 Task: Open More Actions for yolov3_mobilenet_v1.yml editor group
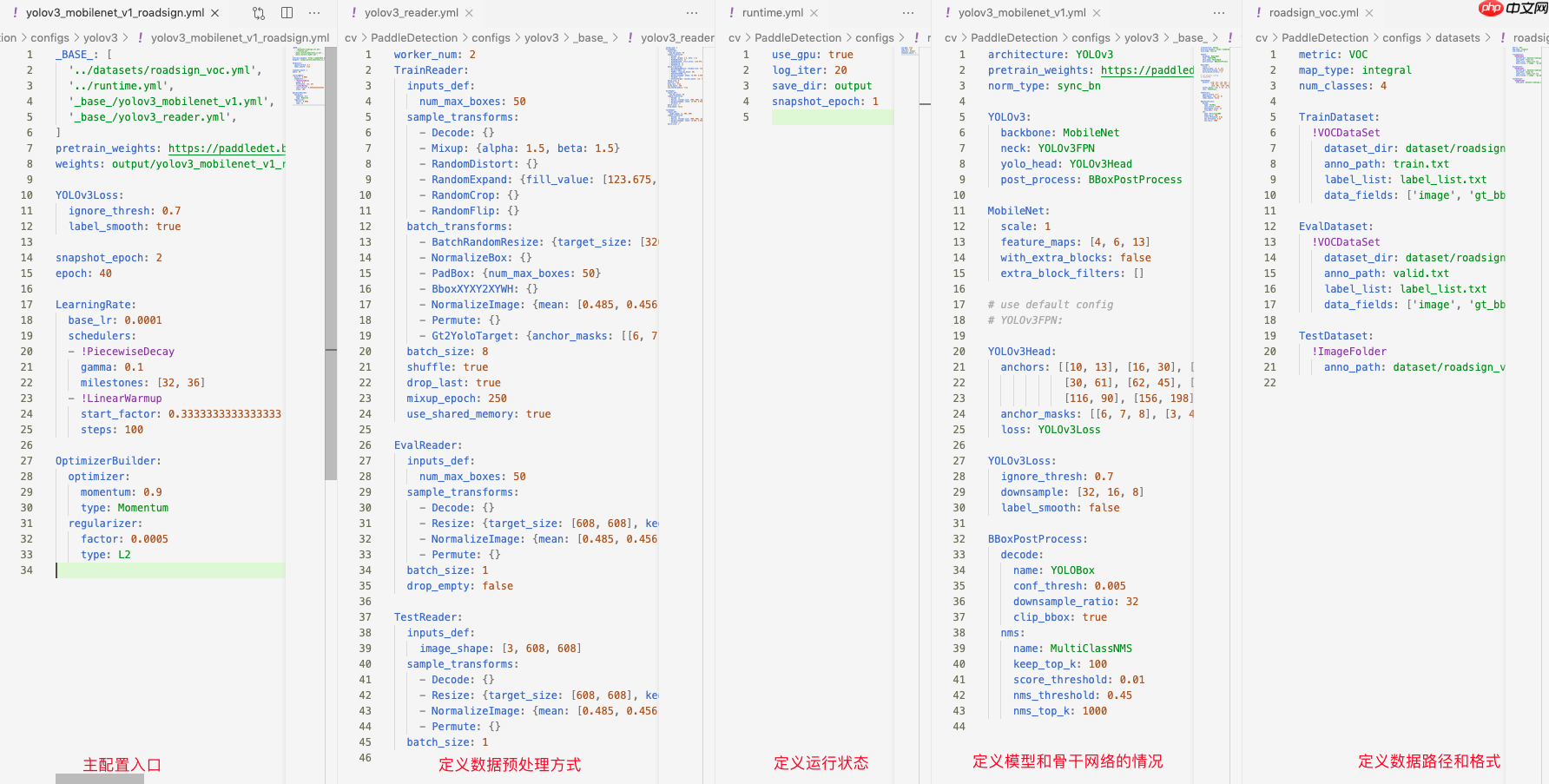pyautogui.click(x=1219, y=13)
